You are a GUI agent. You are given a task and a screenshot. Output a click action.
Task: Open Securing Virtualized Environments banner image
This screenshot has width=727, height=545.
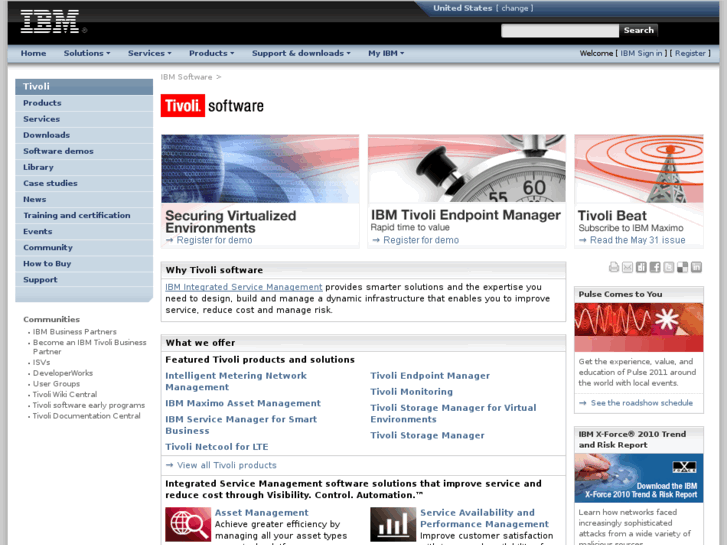260,169
